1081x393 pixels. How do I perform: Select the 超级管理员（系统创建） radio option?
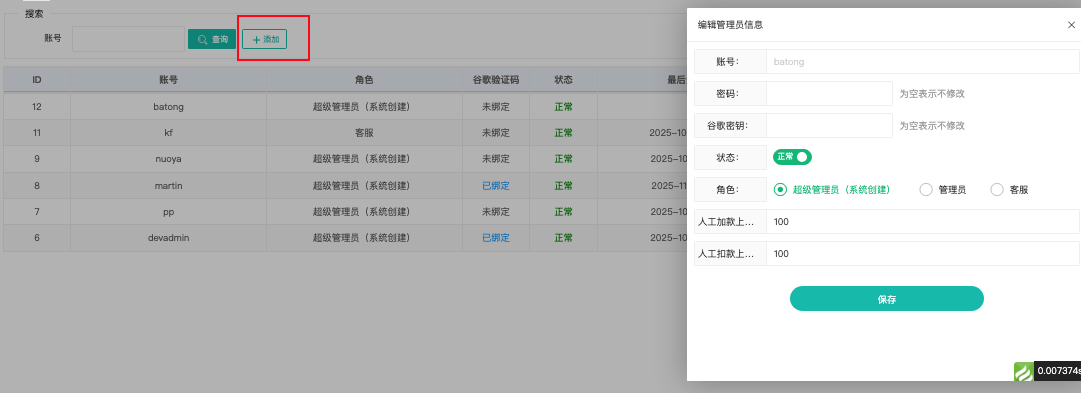[x=832, y=190]
